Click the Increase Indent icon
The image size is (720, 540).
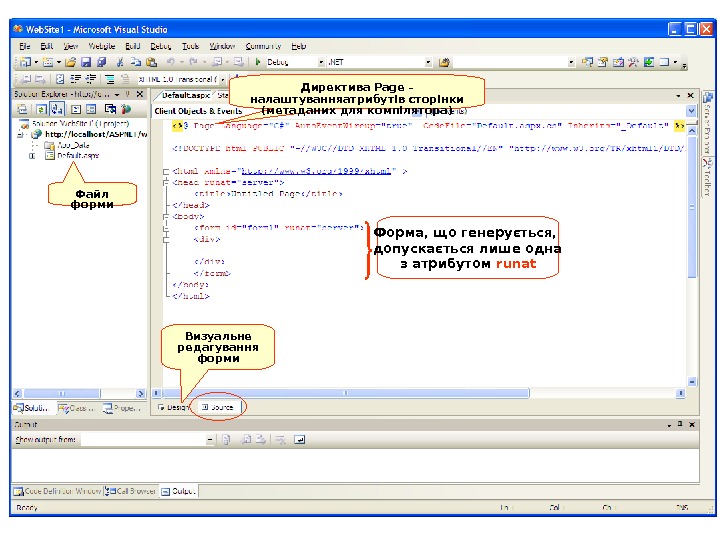click(90, 79)
